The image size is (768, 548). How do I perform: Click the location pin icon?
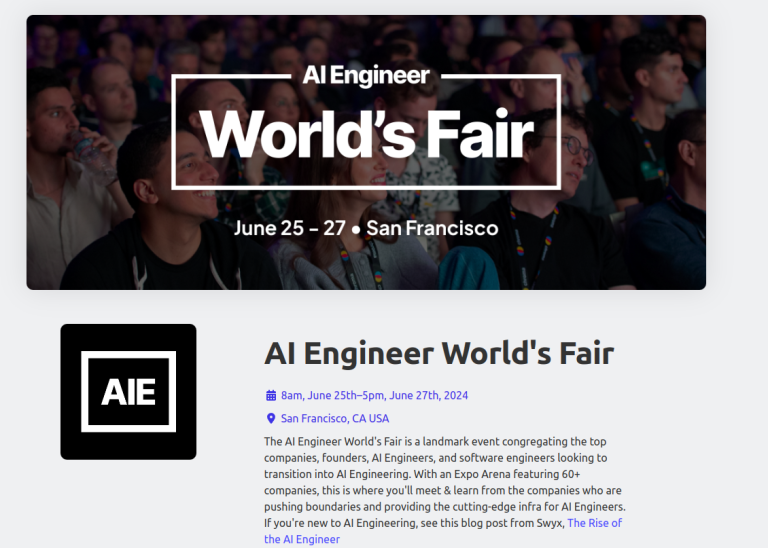pyautogui.click(x=270, y=418)
